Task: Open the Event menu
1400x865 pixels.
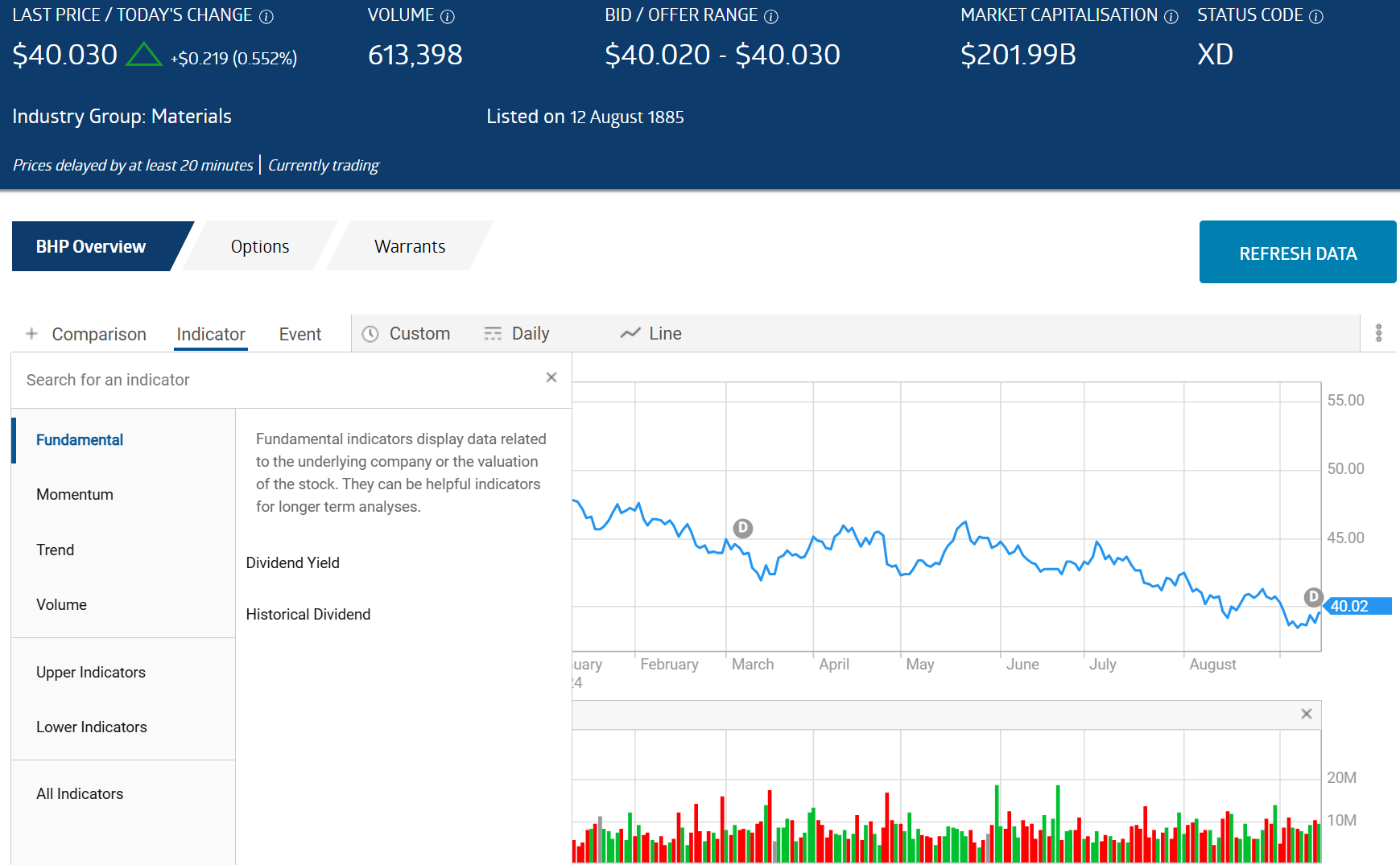Action: tap(300, 334)
